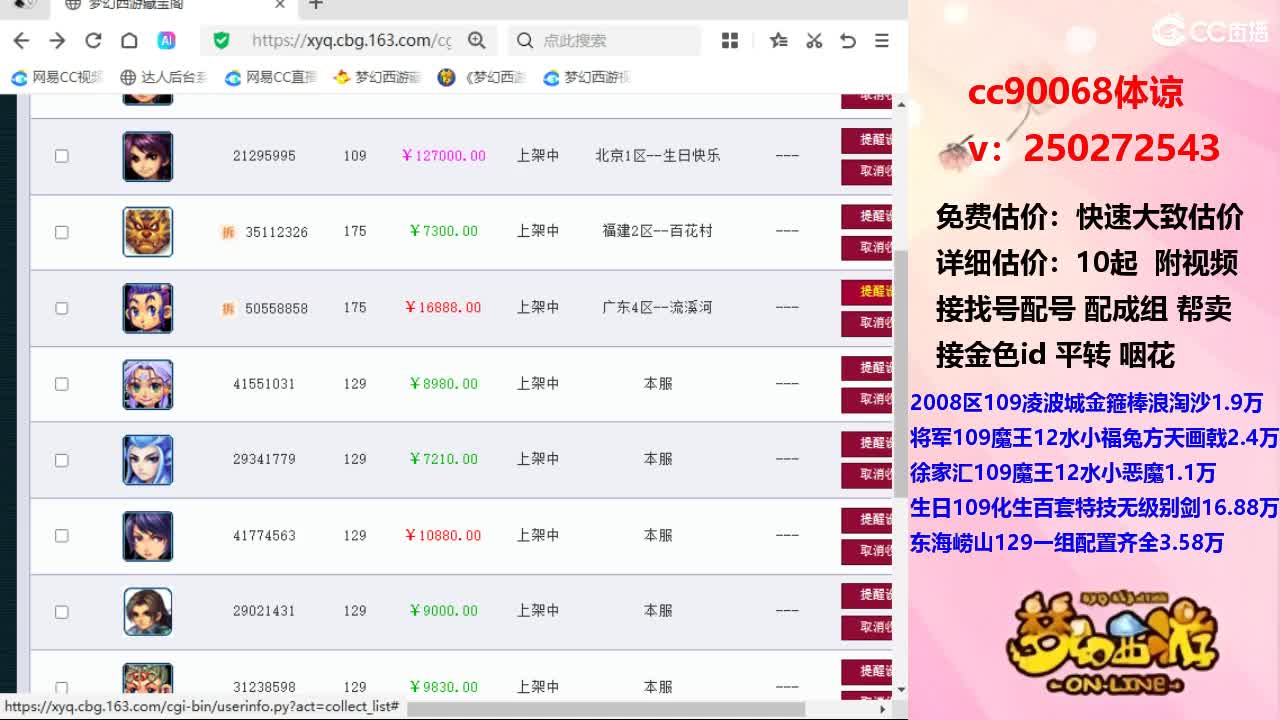The image size is (1280, 720).
Task: Click the character avatar of listing 35112326
Action: [x=147, y=231]
